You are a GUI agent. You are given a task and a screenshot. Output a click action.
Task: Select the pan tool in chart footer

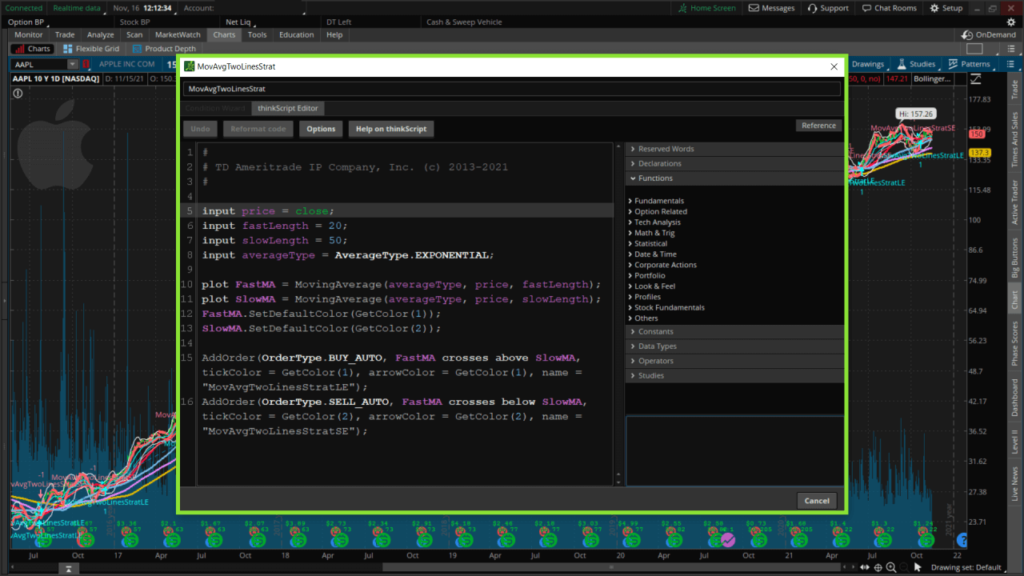coord(865,568)
